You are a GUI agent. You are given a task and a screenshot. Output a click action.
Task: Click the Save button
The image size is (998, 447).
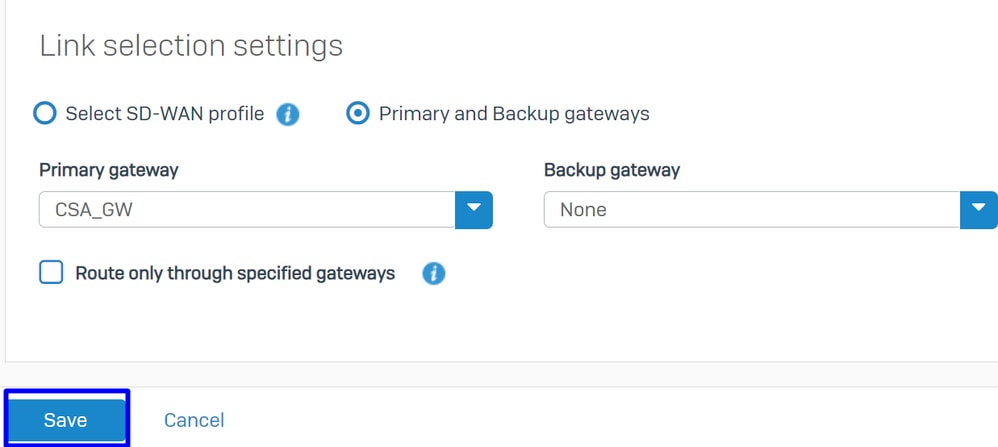point(66,420)
